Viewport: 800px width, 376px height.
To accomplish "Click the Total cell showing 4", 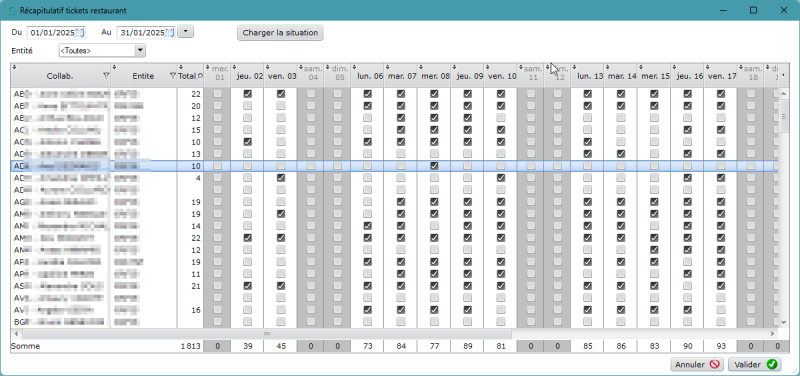I will (x=190, y=178).
